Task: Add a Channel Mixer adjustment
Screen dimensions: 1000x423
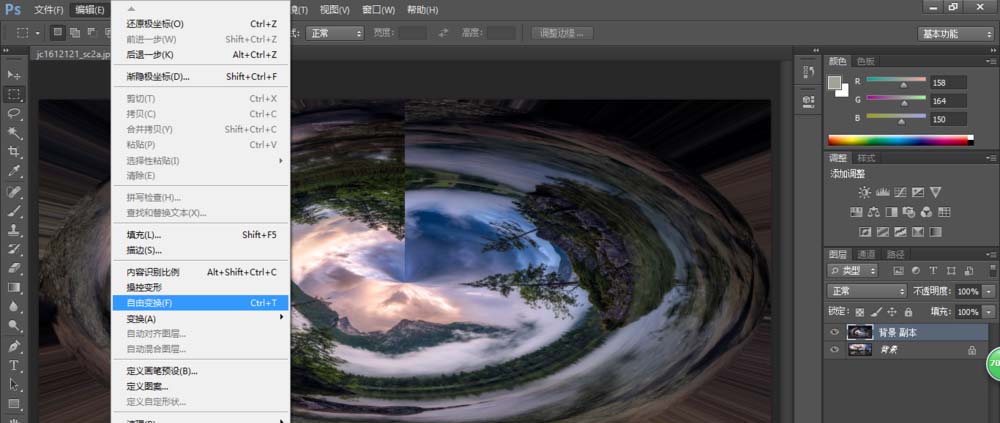Action: pyautogui.click(x=927, y=212)
